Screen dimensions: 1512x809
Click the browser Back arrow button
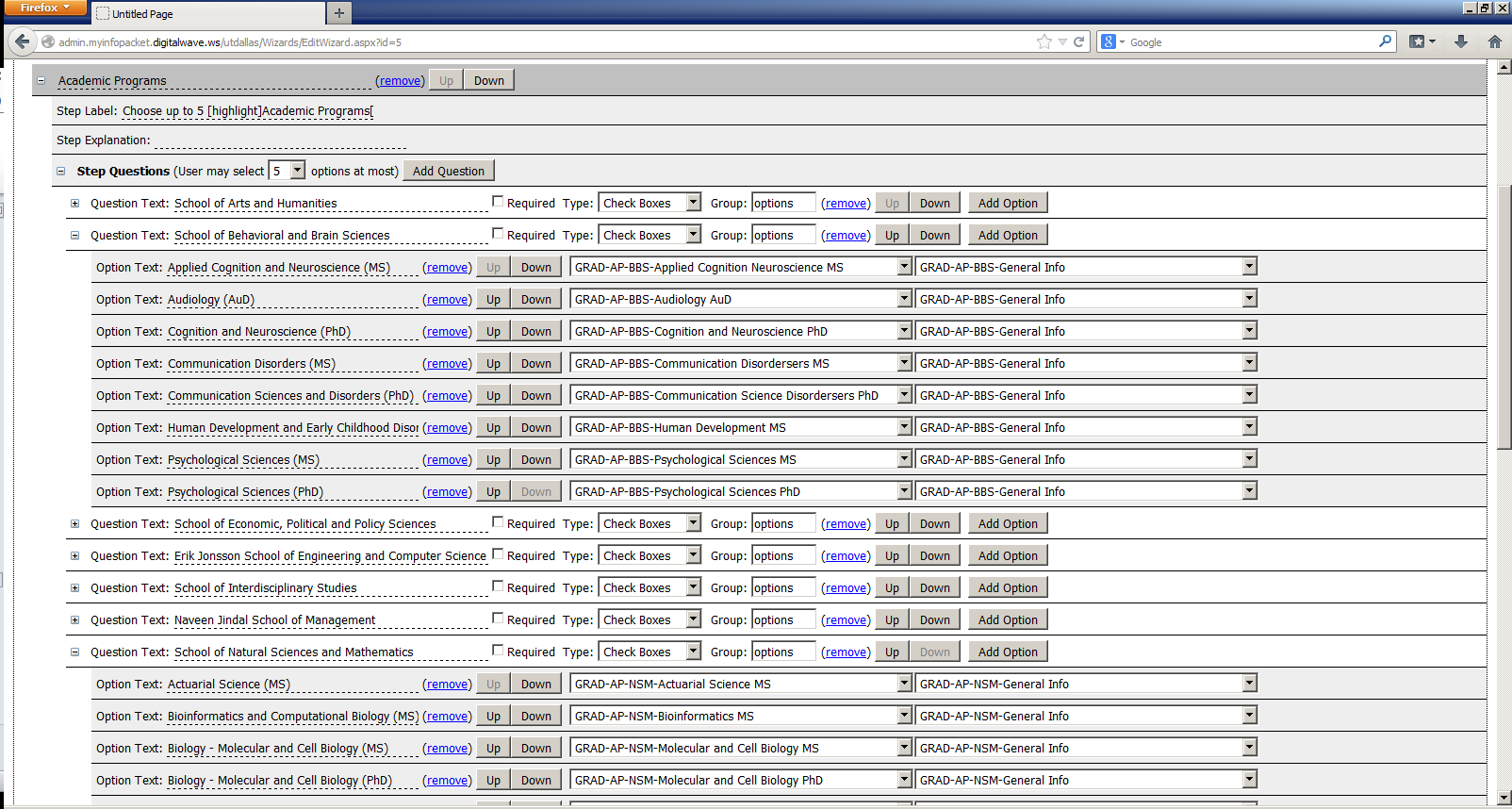(22, 41)
